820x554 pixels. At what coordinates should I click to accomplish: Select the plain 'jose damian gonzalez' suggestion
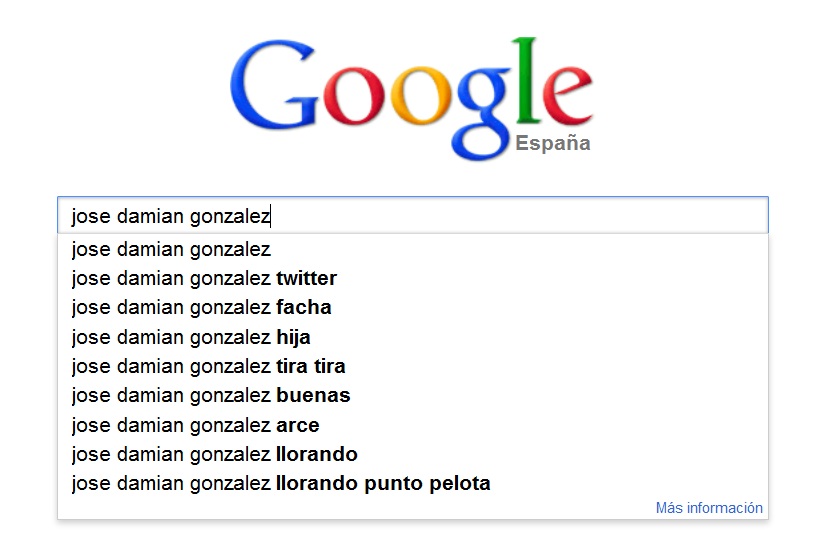tap(413, 250)
